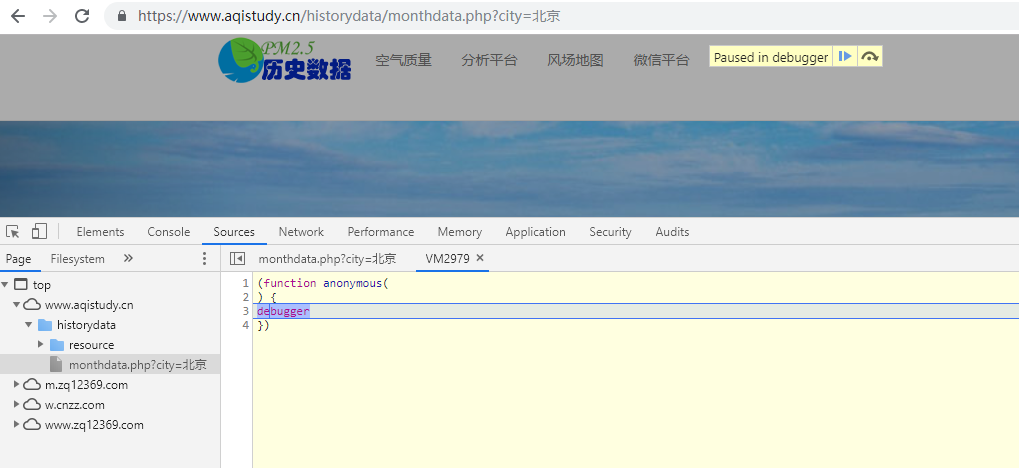
Task: Go back using browser back arrow
Action: (18, 16)
